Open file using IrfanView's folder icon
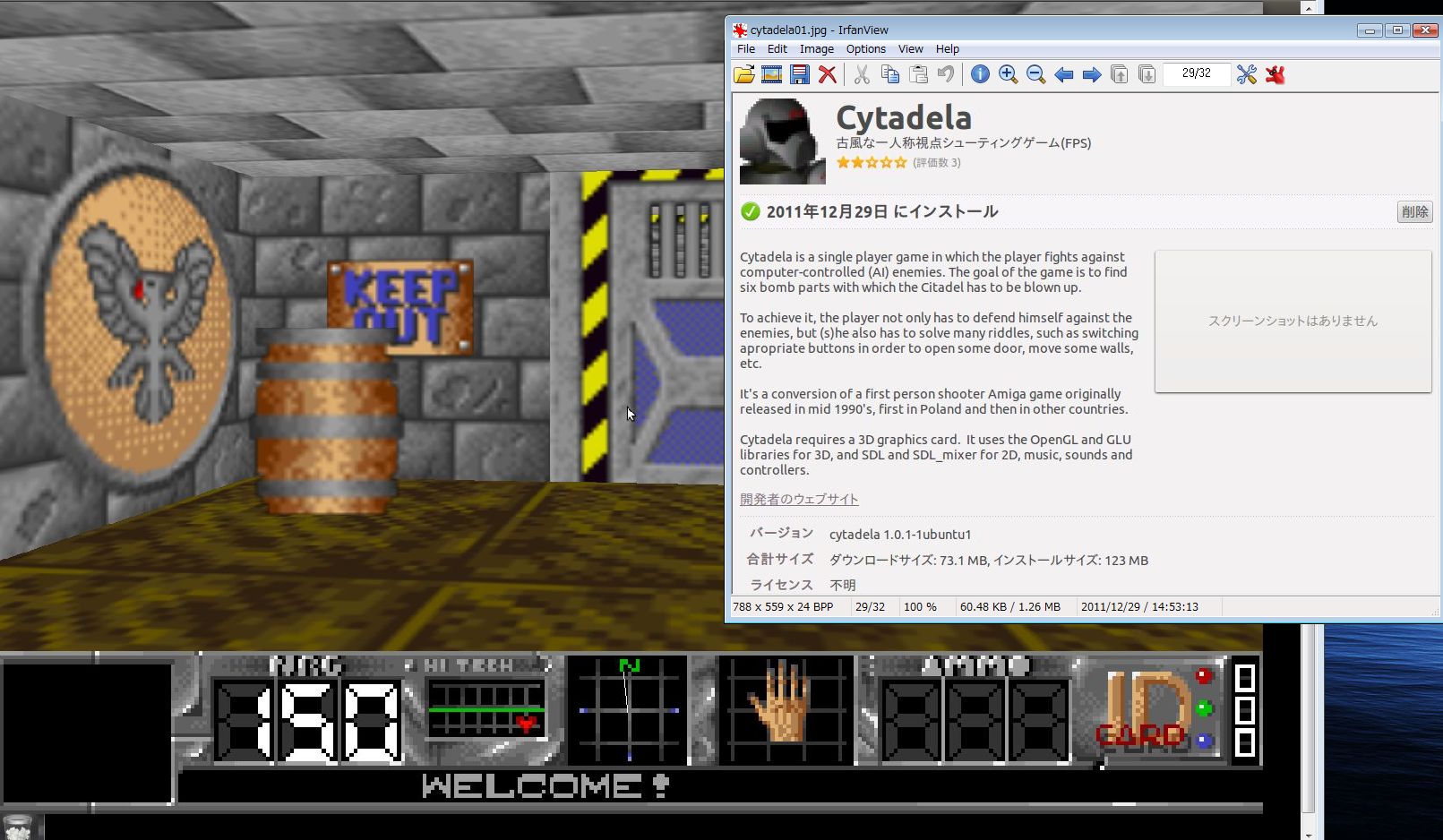This screenshot has height=840, width=1443. pos(744,74)
